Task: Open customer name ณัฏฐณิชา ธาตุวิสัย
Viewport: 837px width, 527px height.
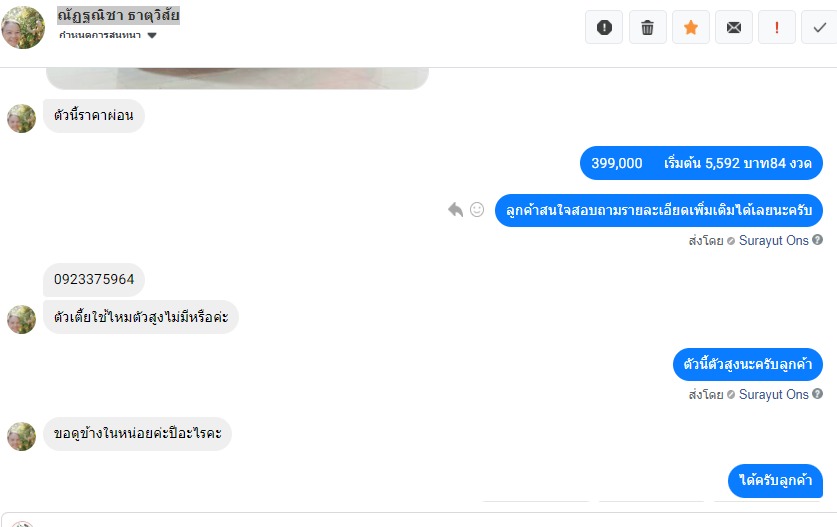Action: (x=119, y=15)
